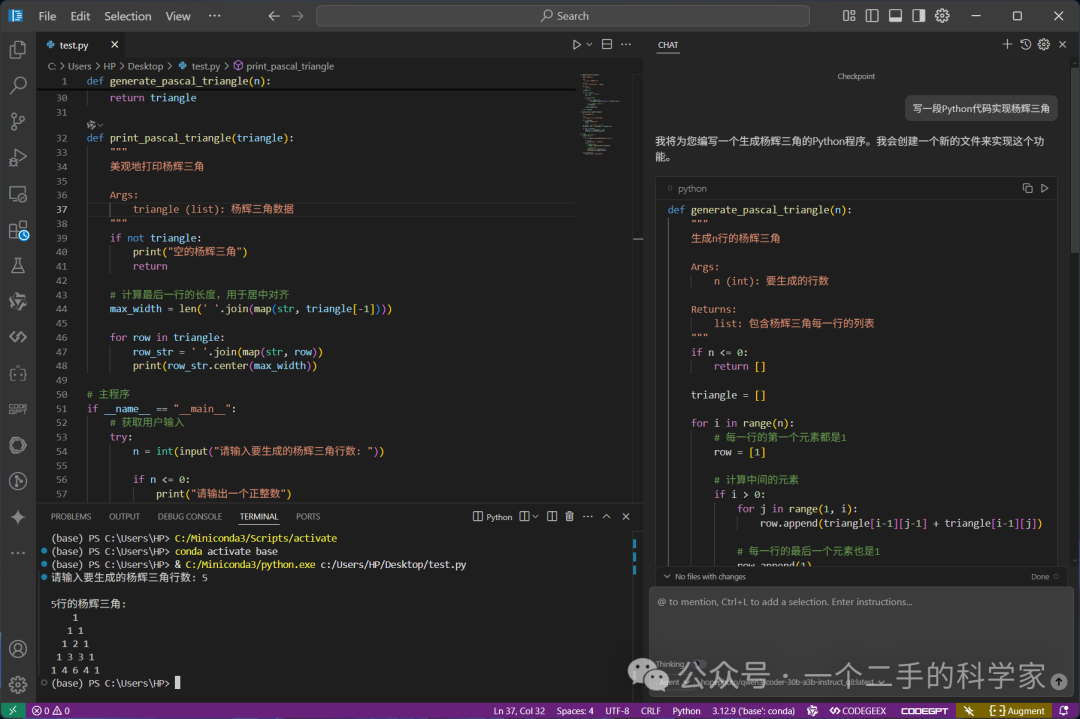This screenshot has width=1080, height=719.
Task: Open CODEGEEX status bar item
Action: pyautogui.click(x=858, y=711)
